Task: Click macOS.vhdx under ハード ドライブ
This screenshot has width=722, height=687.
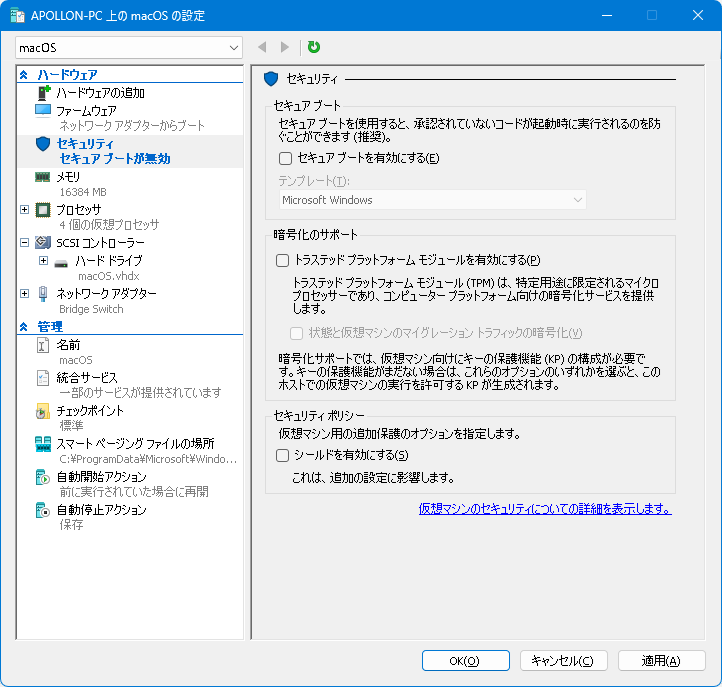Action: 109,276
